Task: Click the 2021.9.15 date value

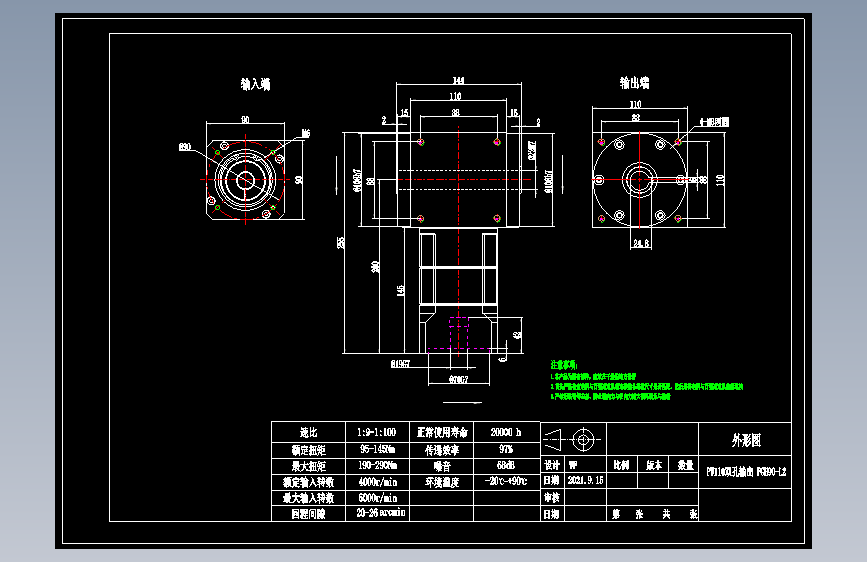Action: 586,481
